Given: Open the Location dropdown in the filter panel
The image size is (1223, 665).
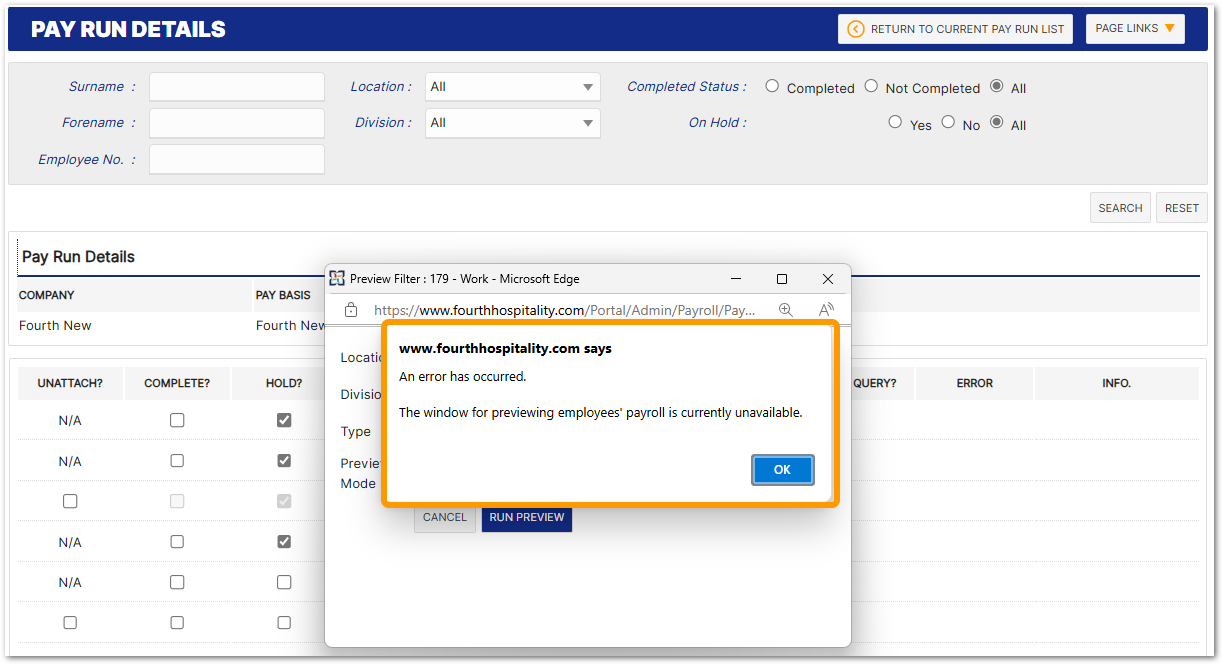Looking at the screenshot, I should [513, 87].
